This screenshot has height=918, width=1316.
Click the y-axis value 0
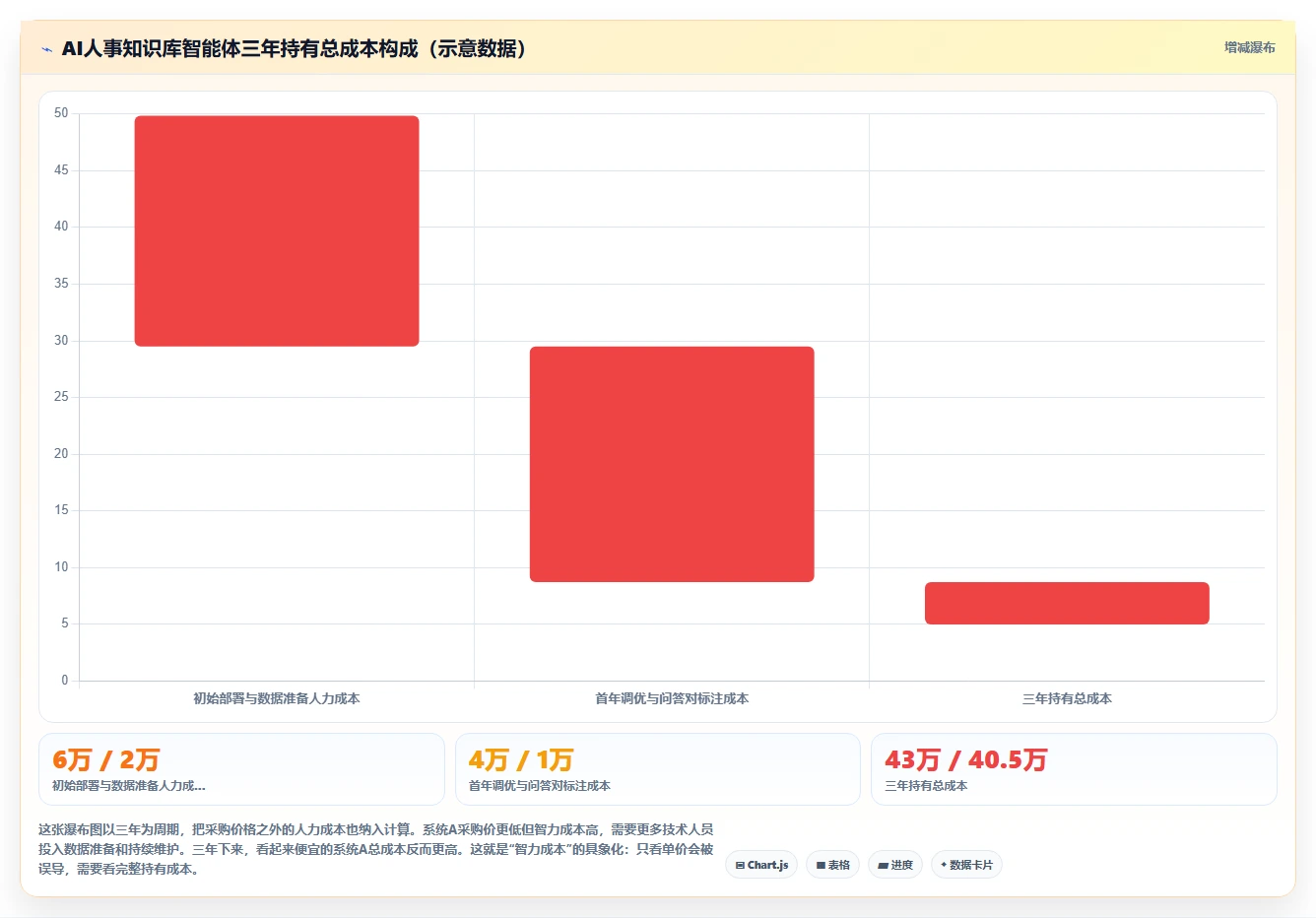tap(65, 680)
